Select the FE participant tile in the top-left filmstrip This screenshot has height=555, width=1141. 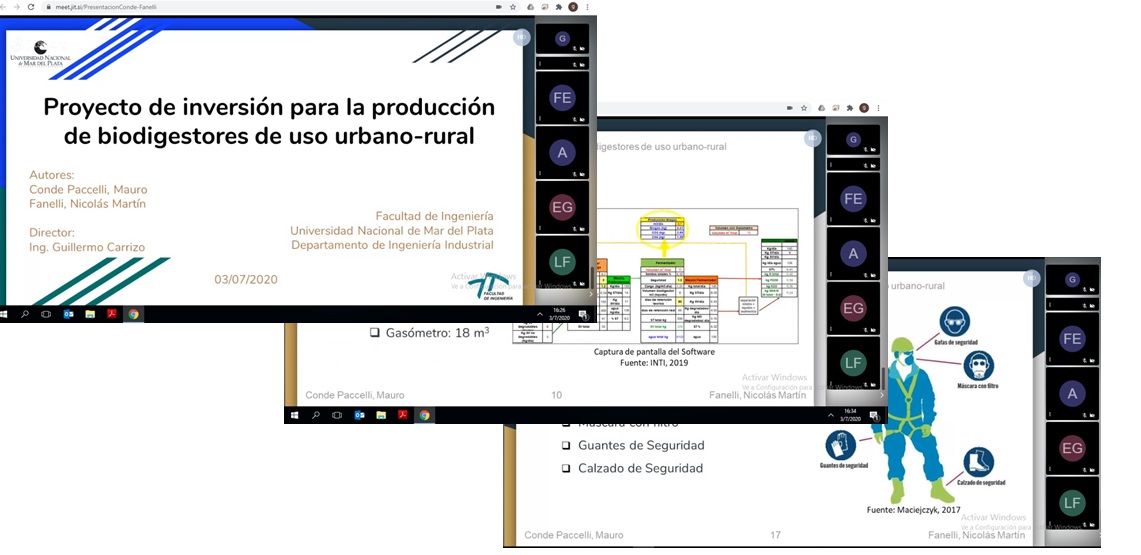click(561, 99)
